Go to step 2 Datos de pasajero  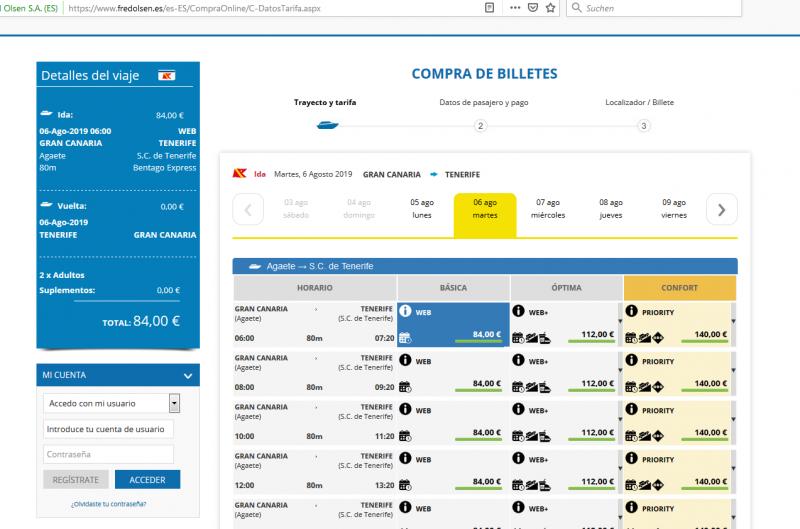[x=480, y=125]
